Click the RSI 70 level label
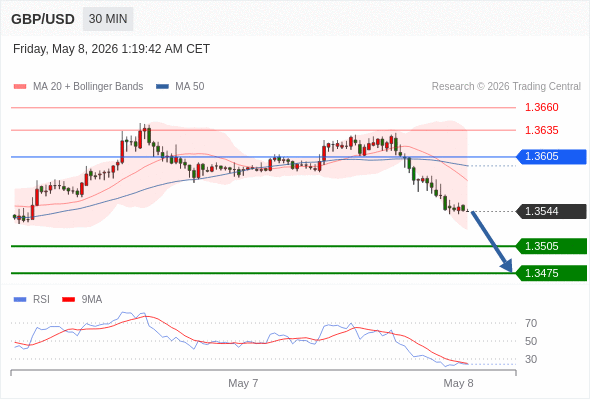The image size is (590, 400). point(531,323)
